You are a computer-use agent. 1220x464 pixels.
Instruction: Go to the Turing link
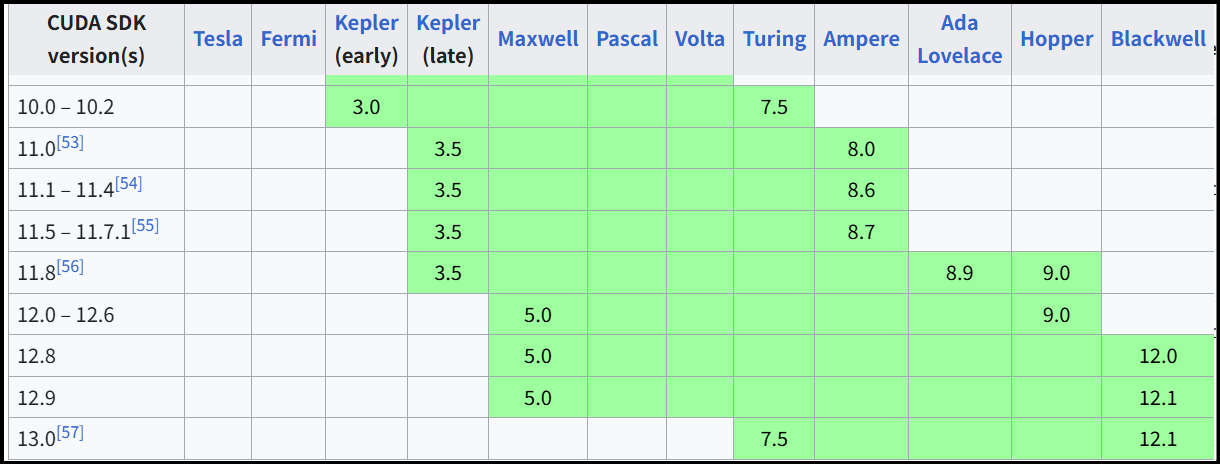[774, 39]
